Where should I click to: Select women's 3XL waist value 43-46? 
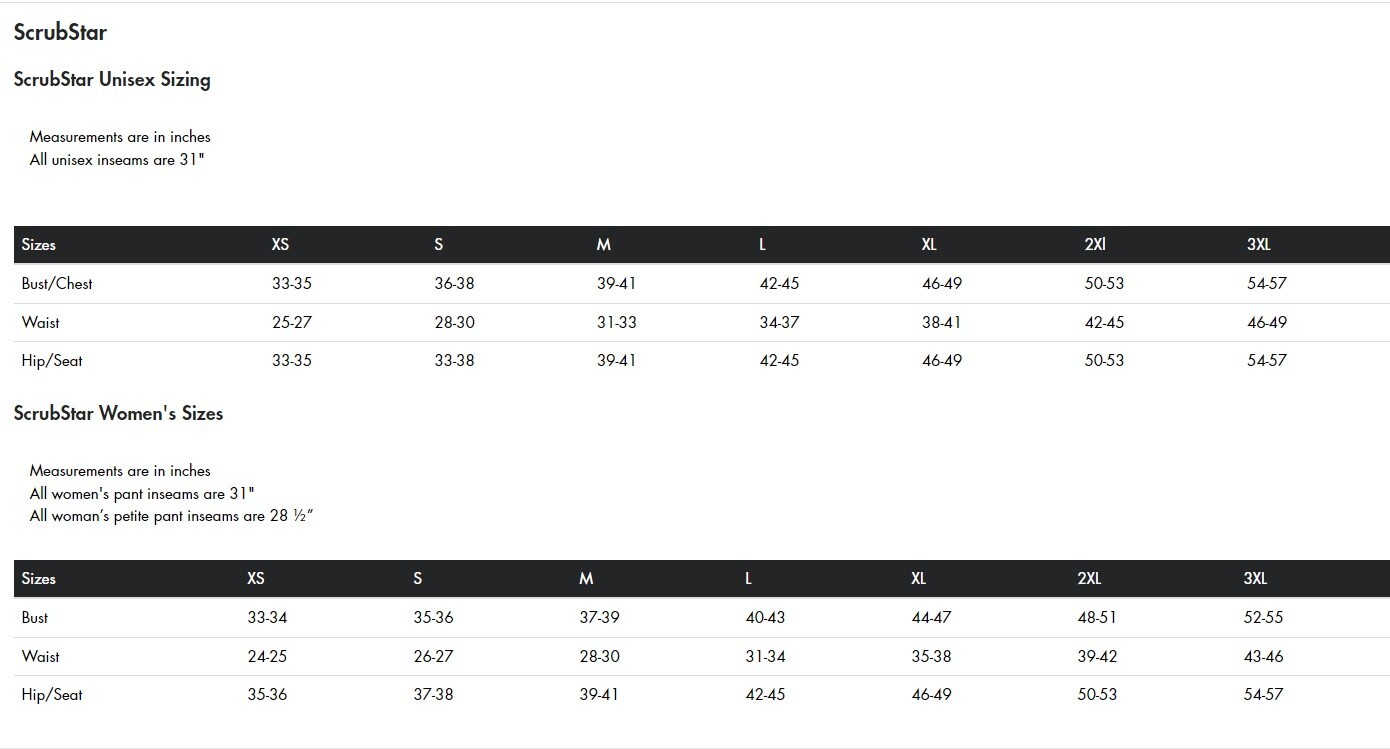(x=1264, y=656)
